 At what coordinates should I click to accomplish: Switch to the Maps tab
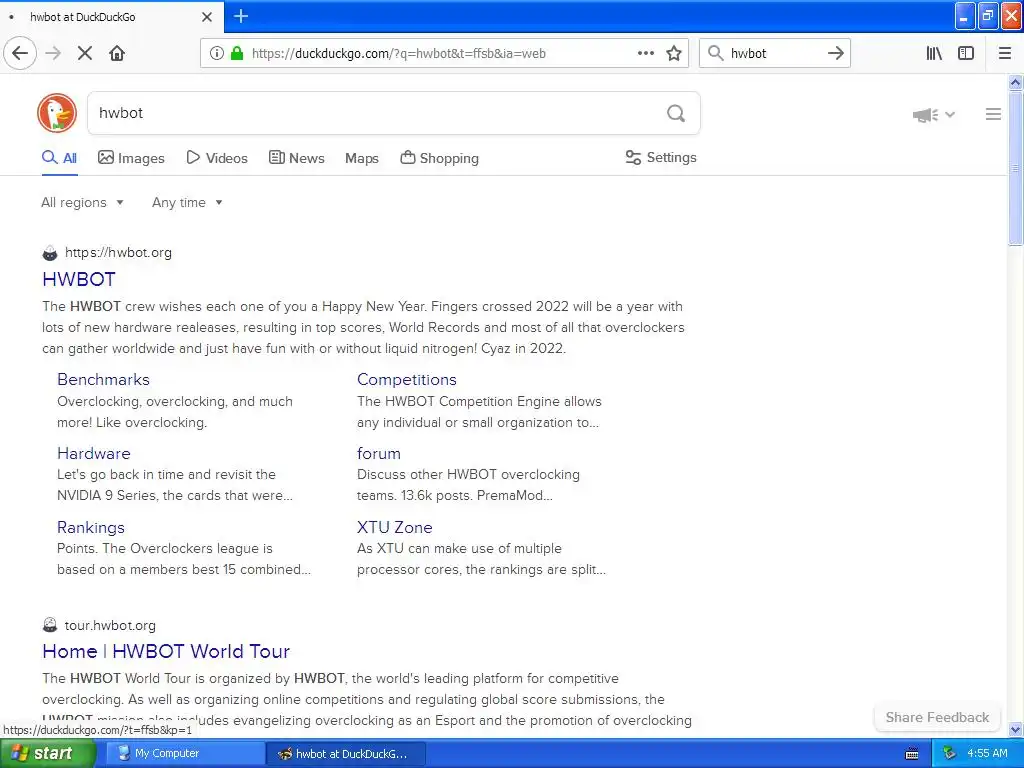[x=362, y=158]
